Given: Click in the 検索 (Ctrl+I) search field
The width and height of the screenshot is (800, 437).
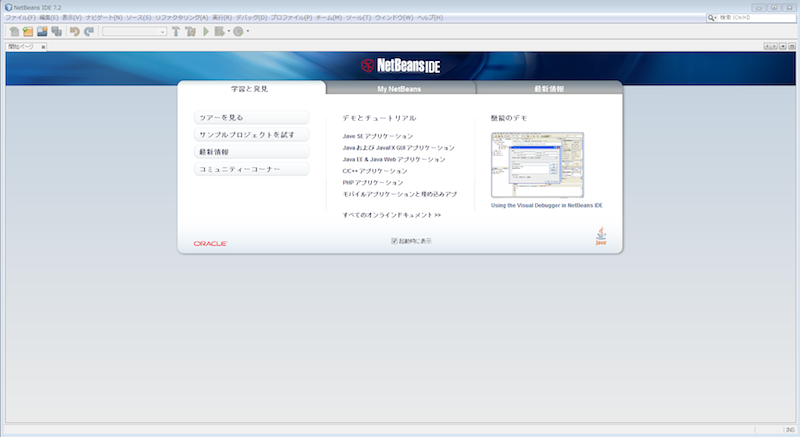Looking at the screenshot, I should [x=757, y=18].
